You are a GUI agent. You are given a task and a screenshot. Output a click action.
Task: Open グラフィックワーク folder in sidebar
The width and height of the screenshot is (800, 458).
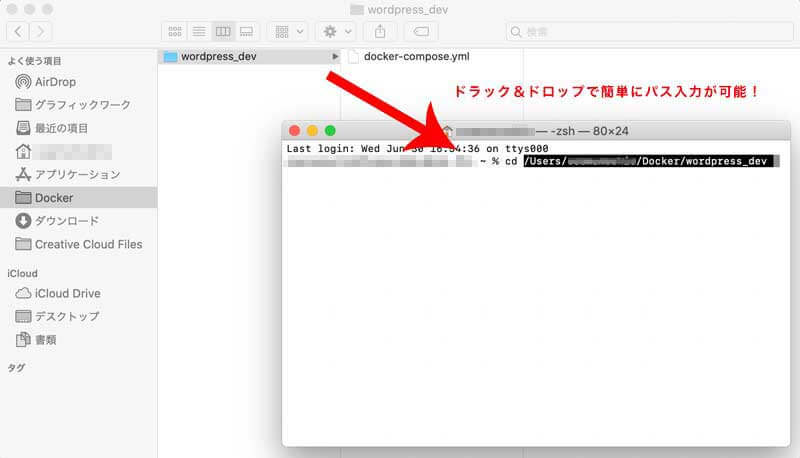tap(78, 105)
